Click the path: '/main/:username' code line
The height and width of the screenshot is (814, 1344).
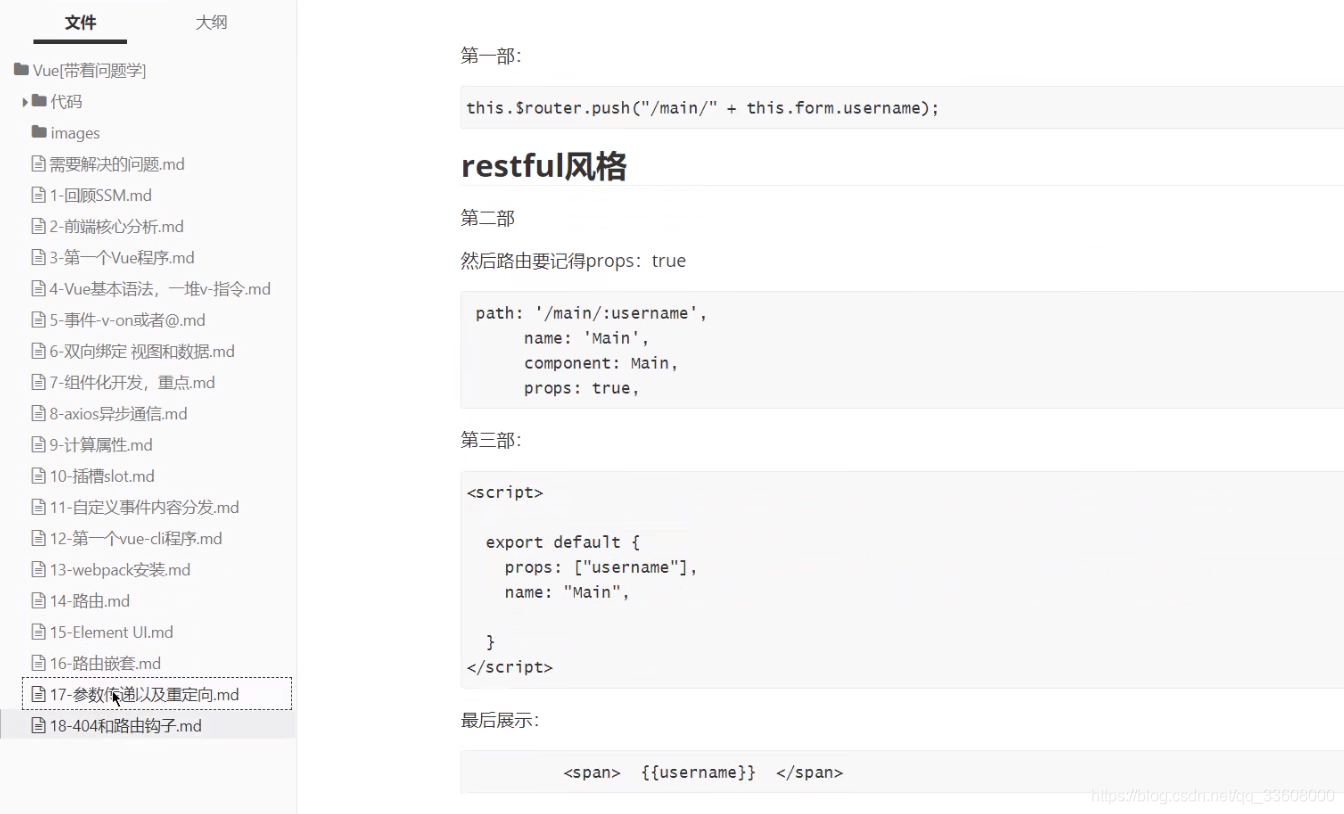591,313
